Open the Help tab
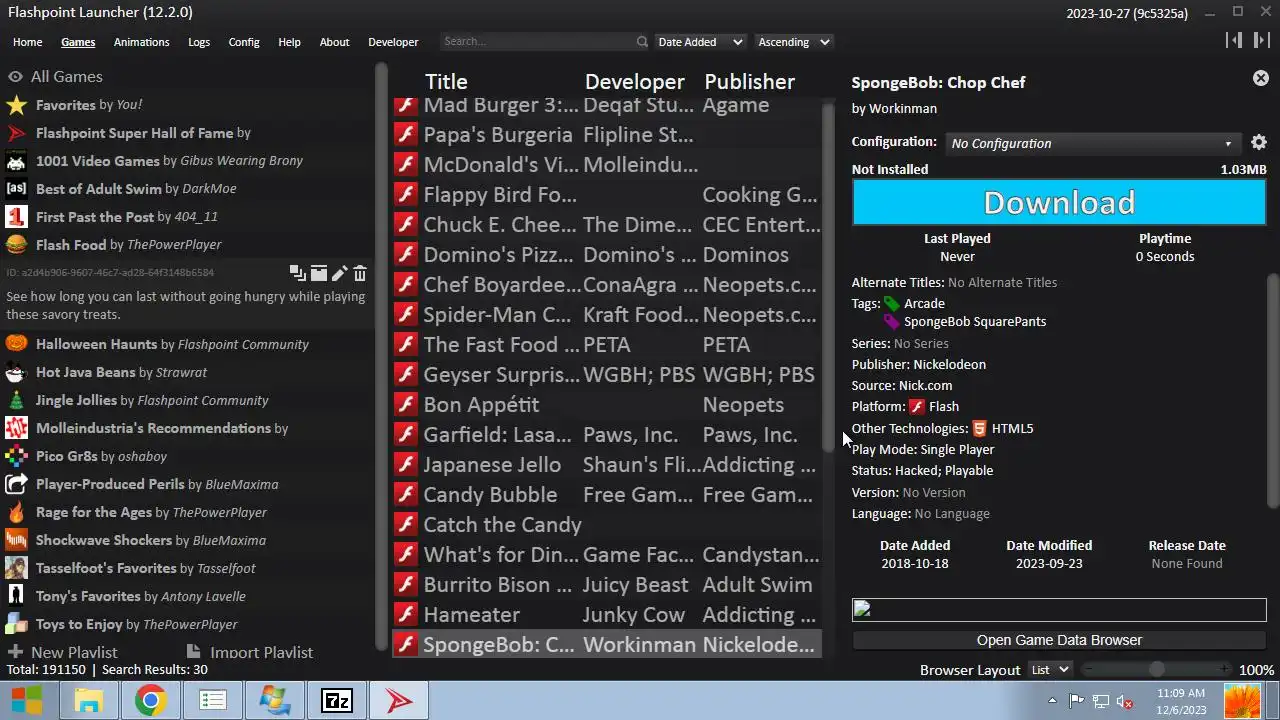 289,42
